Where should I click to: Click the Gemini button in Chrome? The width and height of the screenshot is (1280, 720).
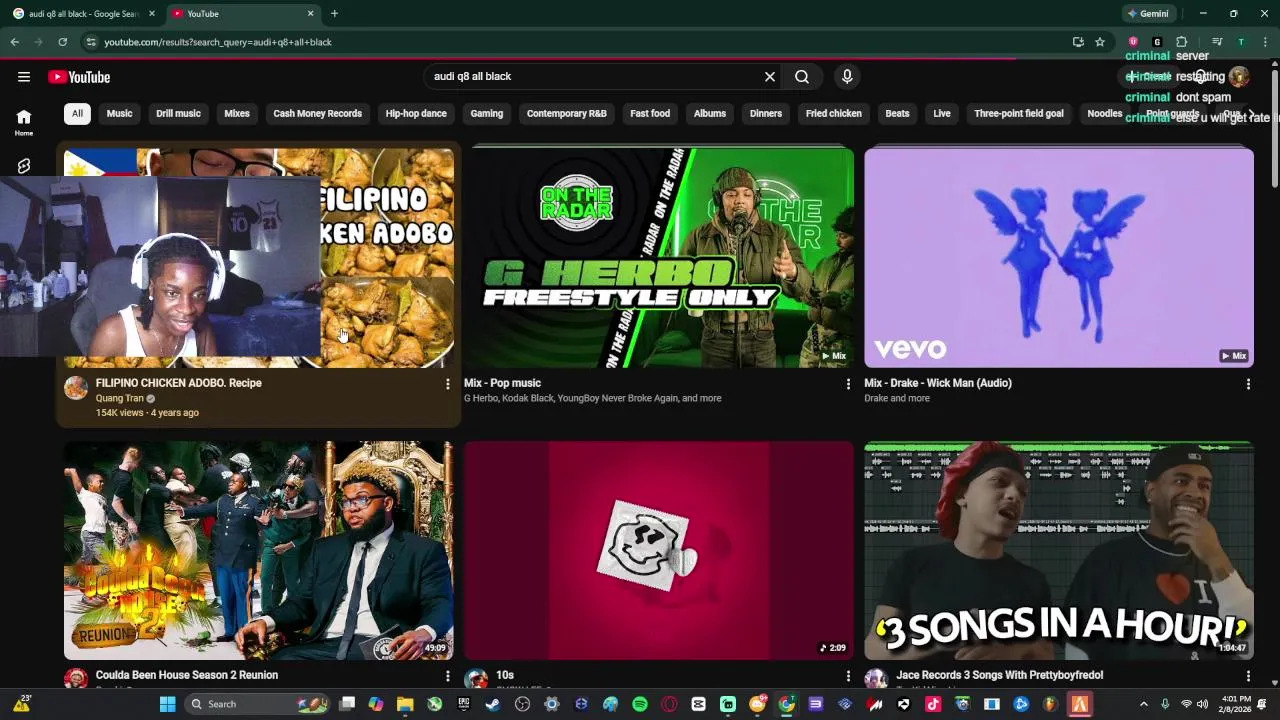click(x=1148, y=14)
